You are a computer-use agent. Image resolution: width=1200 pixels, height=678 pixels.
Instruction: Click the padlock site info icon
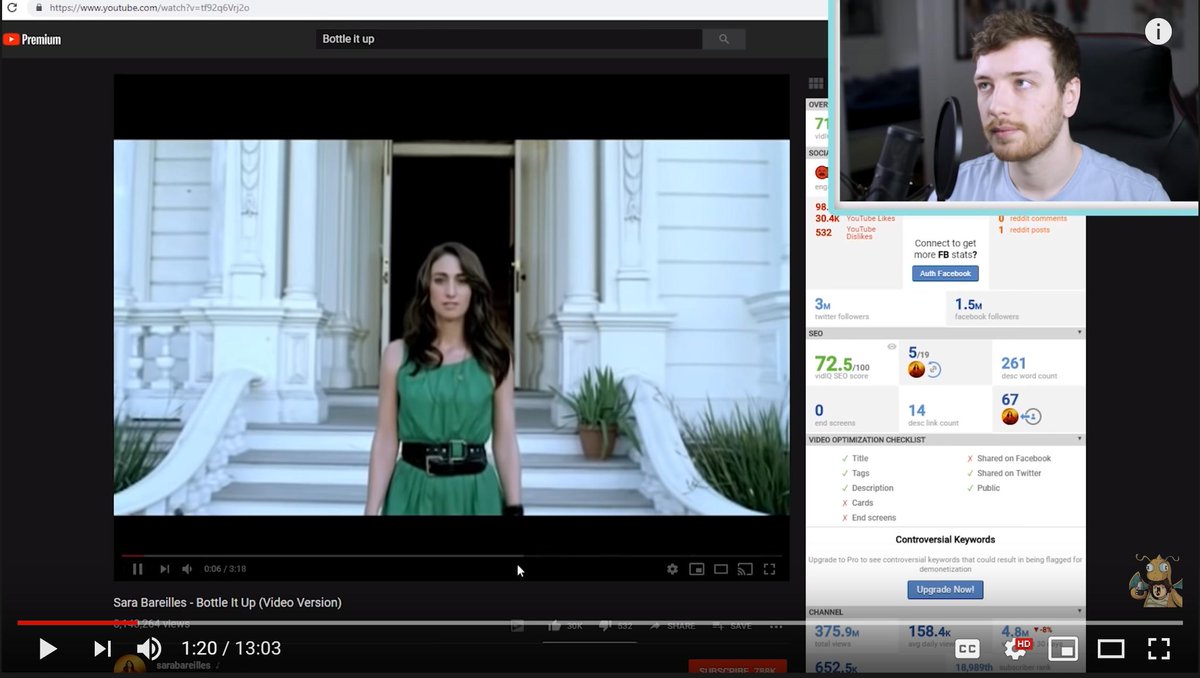[x=39, y=7]
